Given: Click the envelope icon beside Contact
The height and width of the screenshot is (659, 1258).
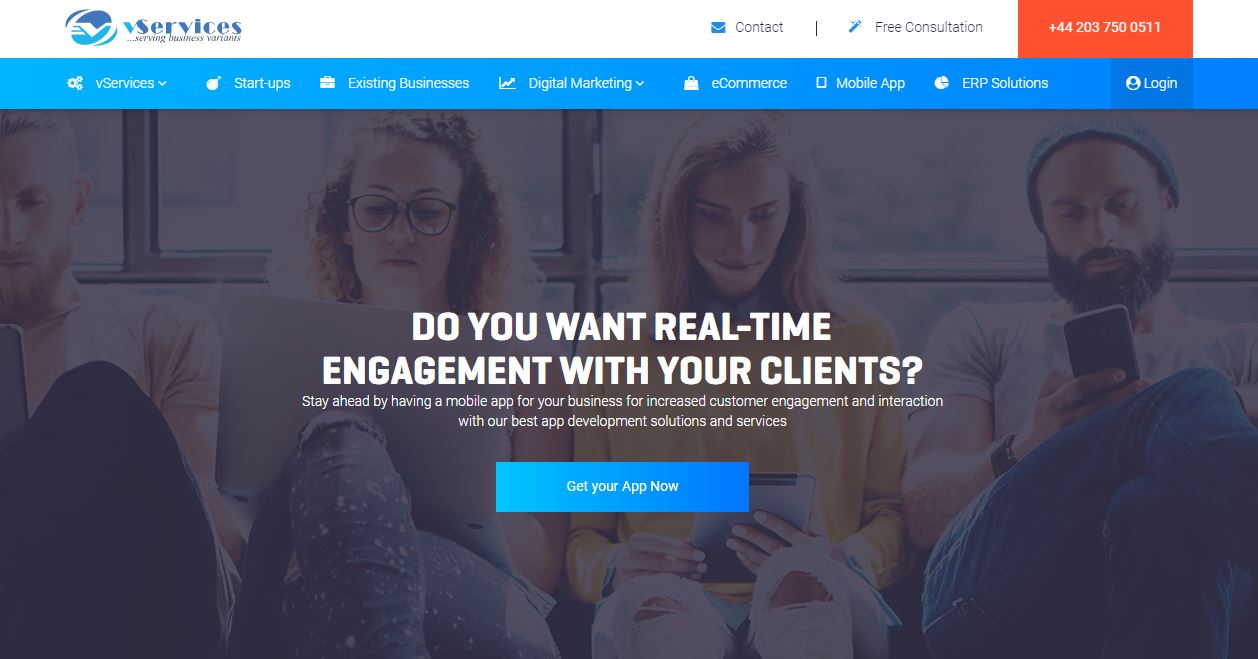Looking at the screenshot, I should tap(718, 28).
